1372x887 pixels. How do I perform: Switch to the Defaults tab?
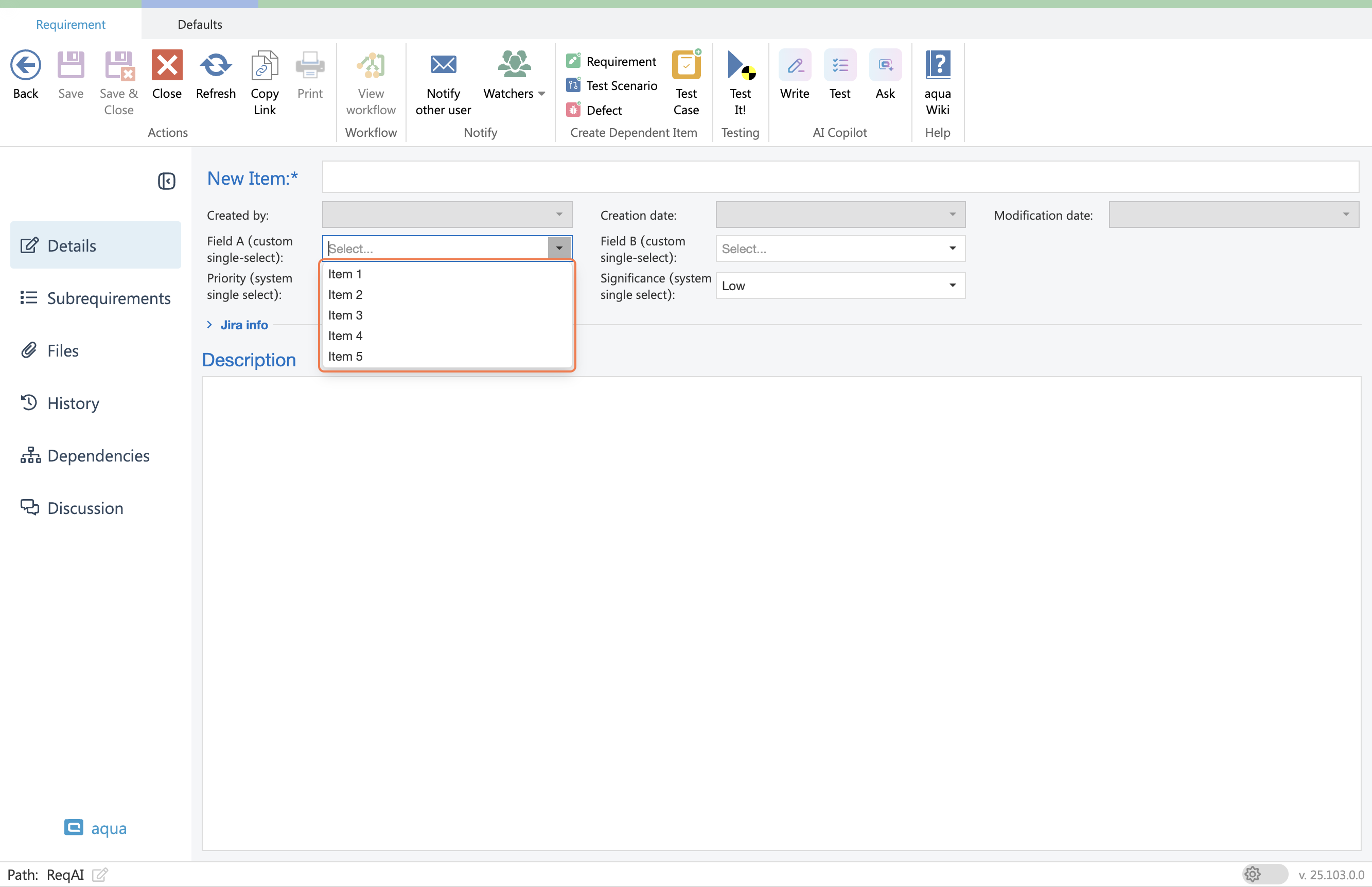(199, 24)
